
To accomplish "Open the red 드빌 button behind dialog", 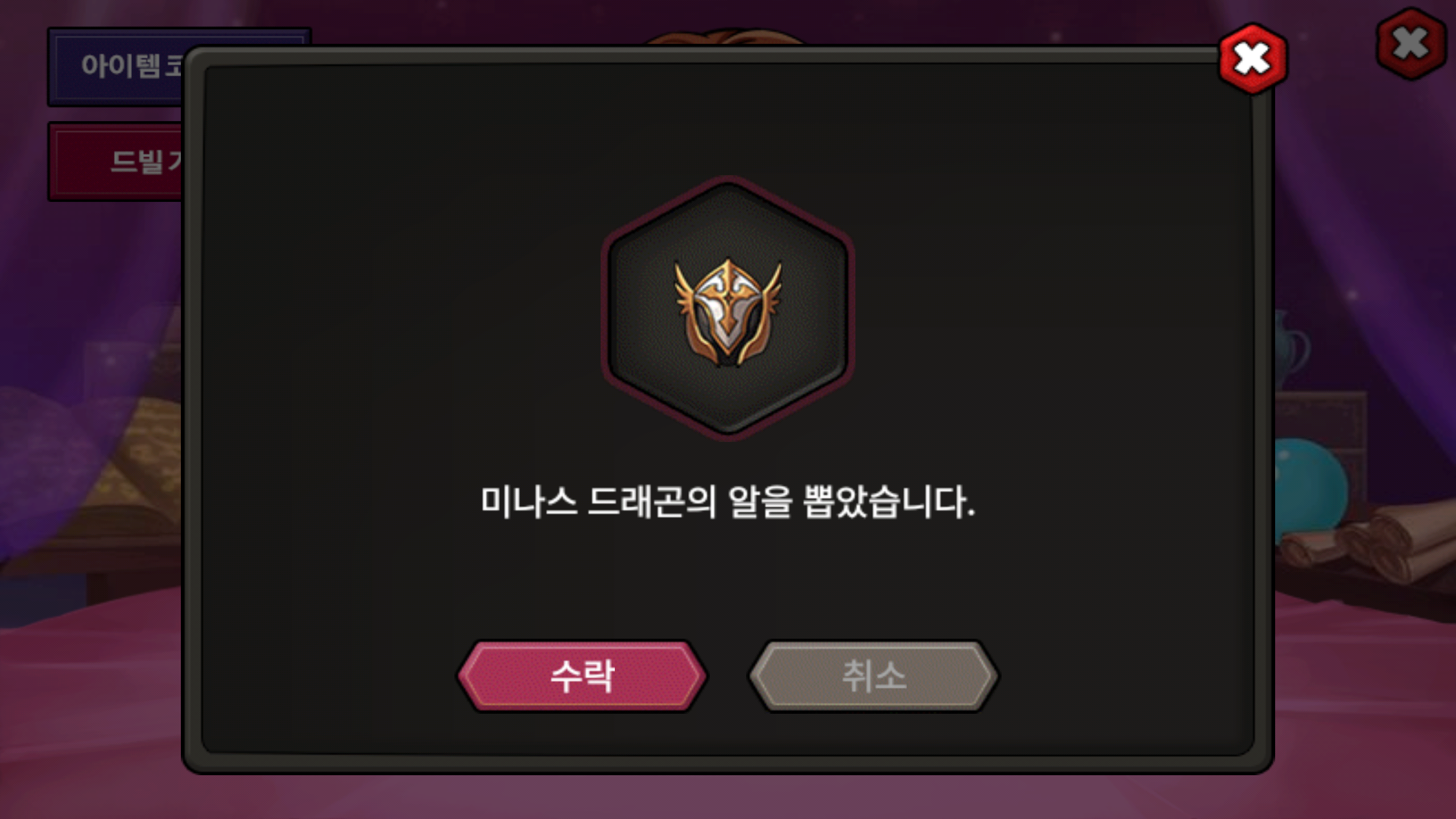I will click(117, 162).
